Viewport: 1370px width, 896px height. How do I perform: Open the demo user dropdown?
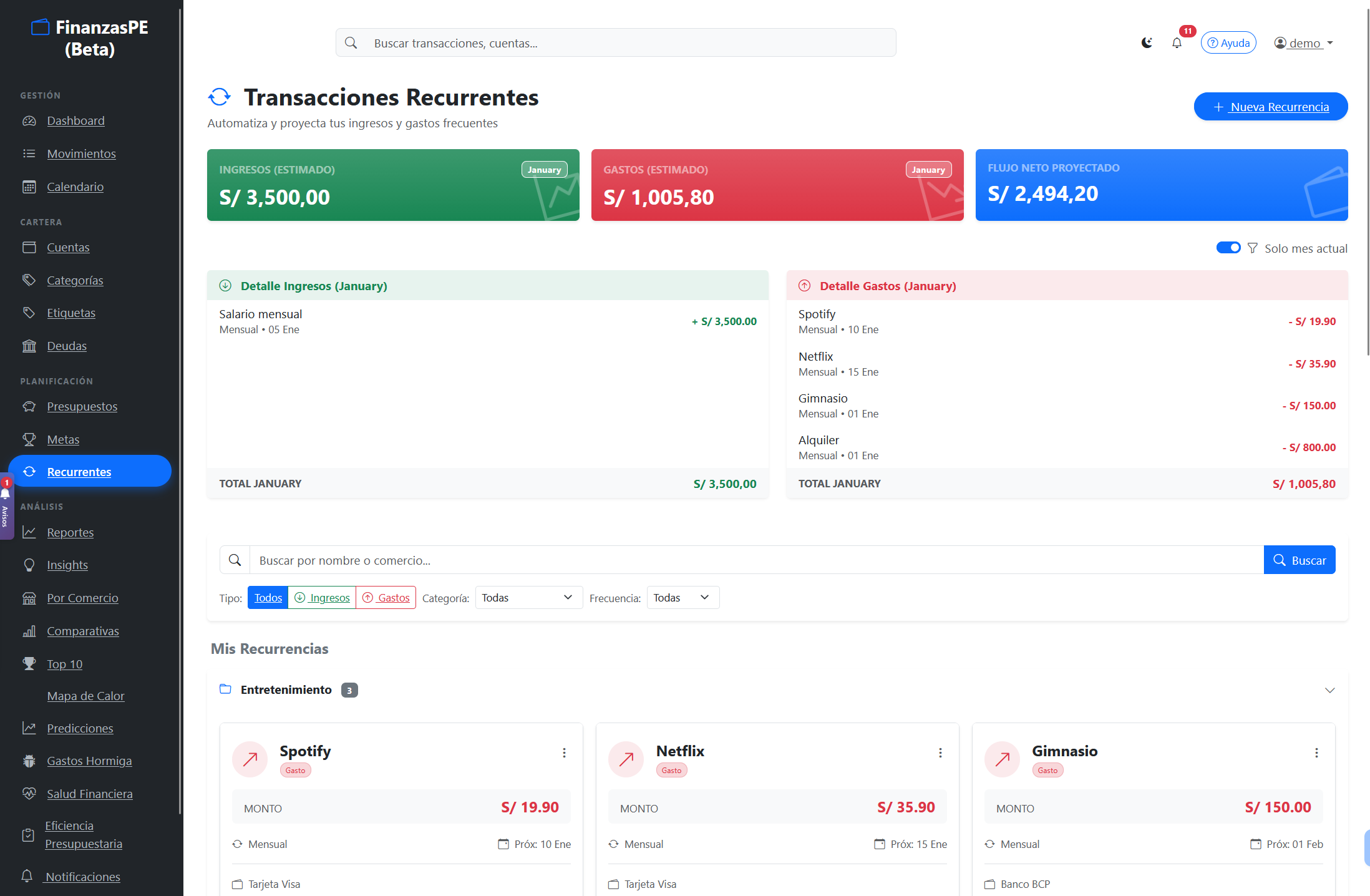coord(1304,43)
